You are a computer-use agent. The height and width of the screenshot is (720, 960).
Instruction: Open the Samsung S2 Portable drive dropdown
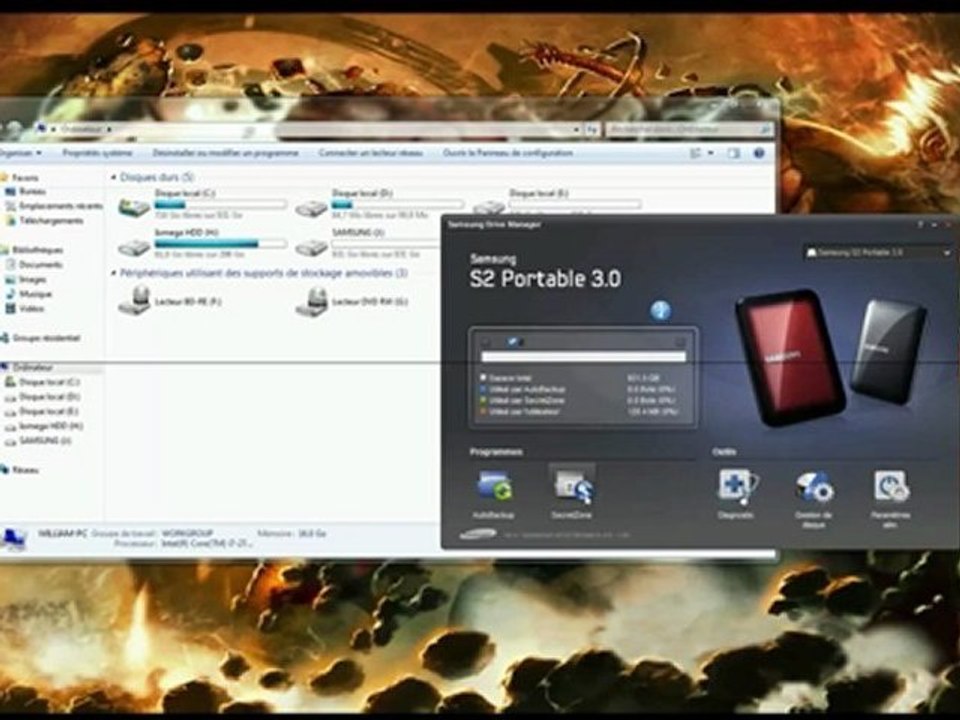[878, 252]
